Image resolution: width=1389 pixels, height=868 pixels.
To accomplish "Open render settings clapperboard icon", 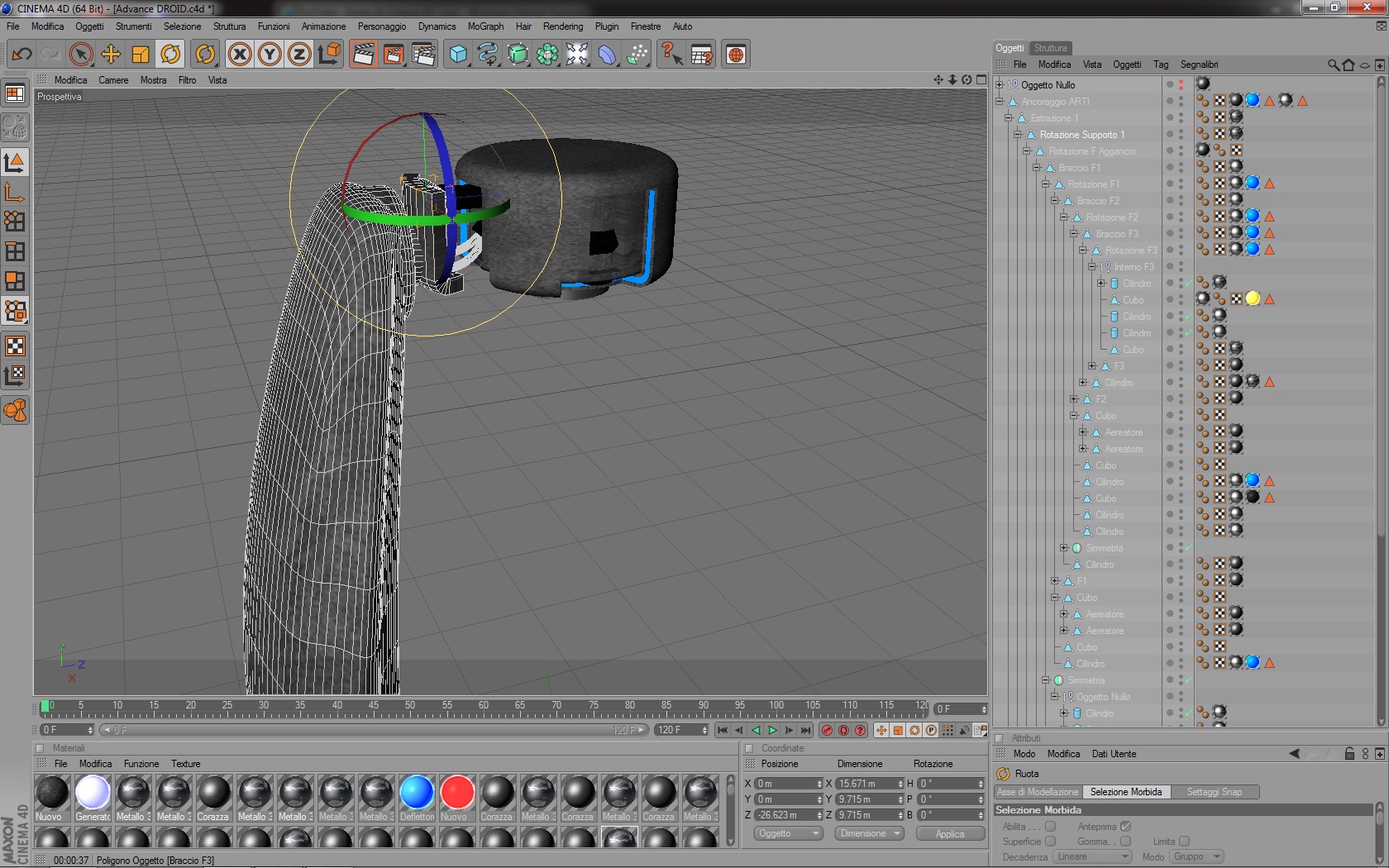I will [423, 55].
